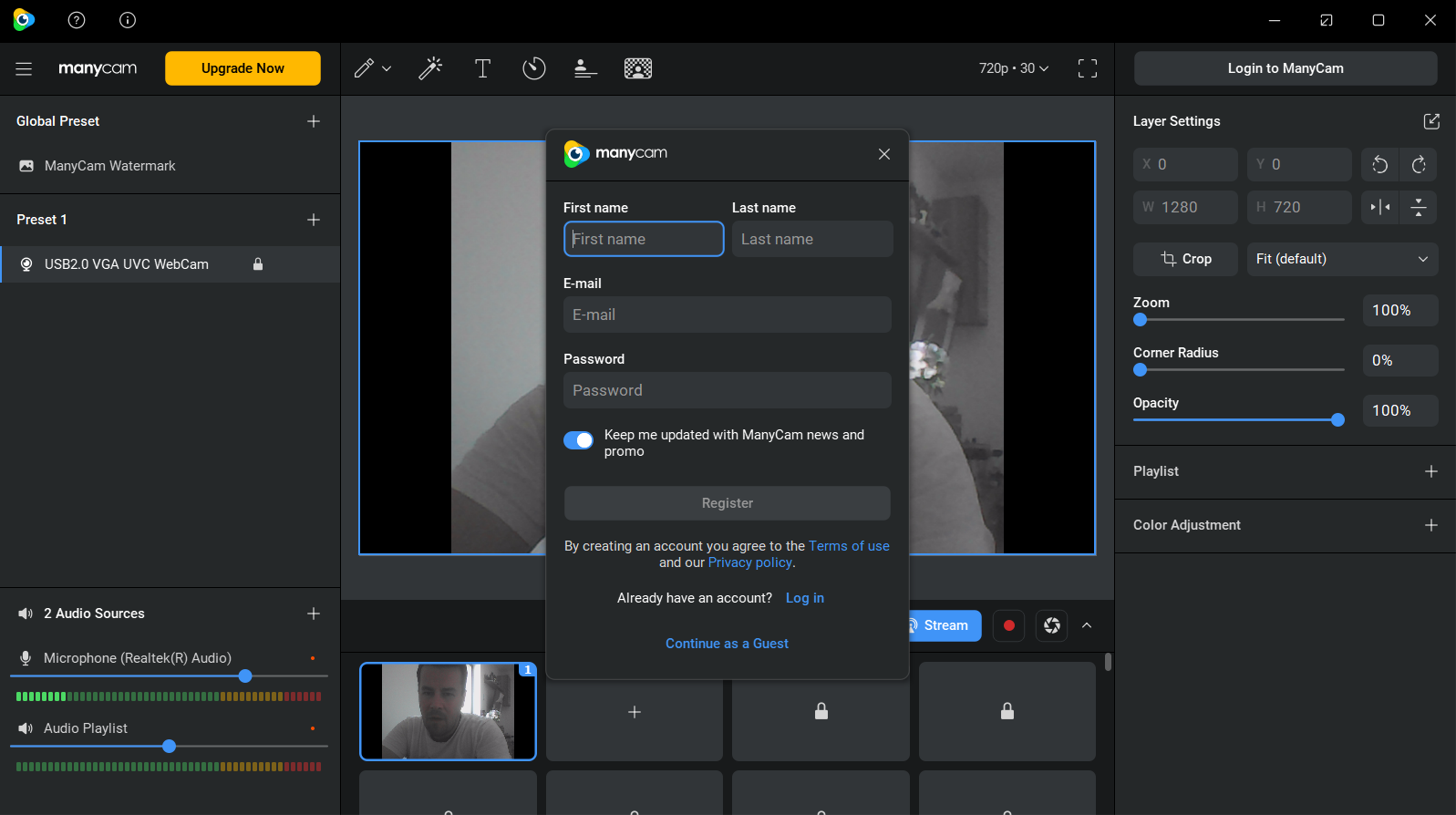The height and width of the screenshot is (815, 1456).
Task: Pop out Layer Settings panel
Action: tap(1431, 121)
